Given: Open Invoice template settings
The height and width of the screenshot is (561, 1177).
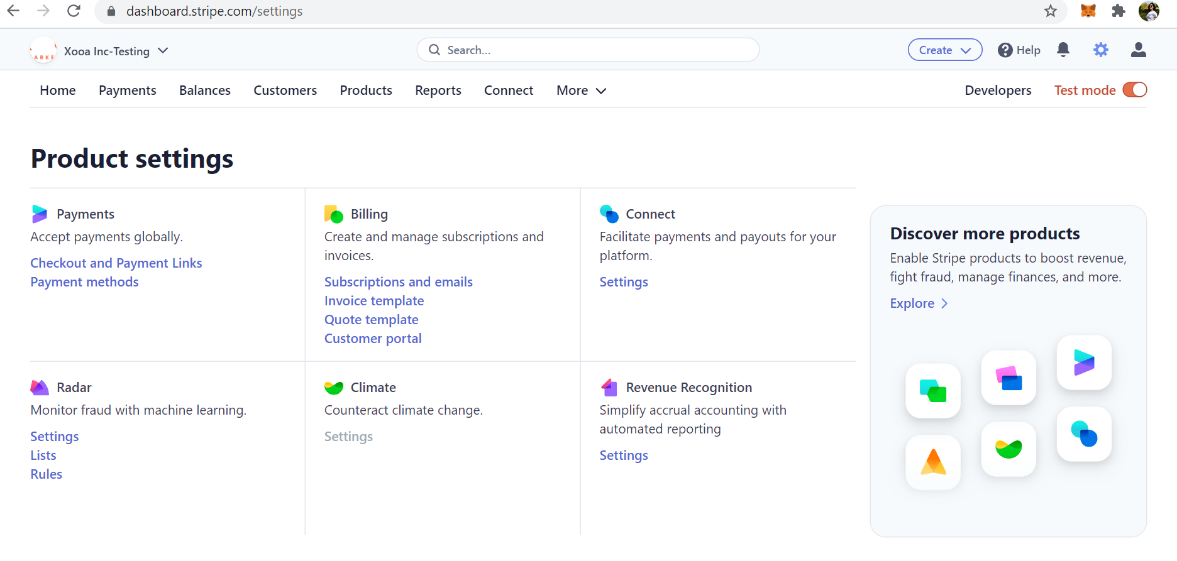Looking at the screenshot, I should 374,300.
